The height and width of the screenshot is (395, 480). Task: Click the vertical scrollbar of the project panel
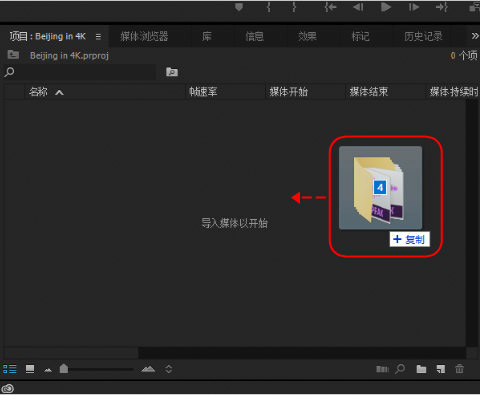[472, 223]
